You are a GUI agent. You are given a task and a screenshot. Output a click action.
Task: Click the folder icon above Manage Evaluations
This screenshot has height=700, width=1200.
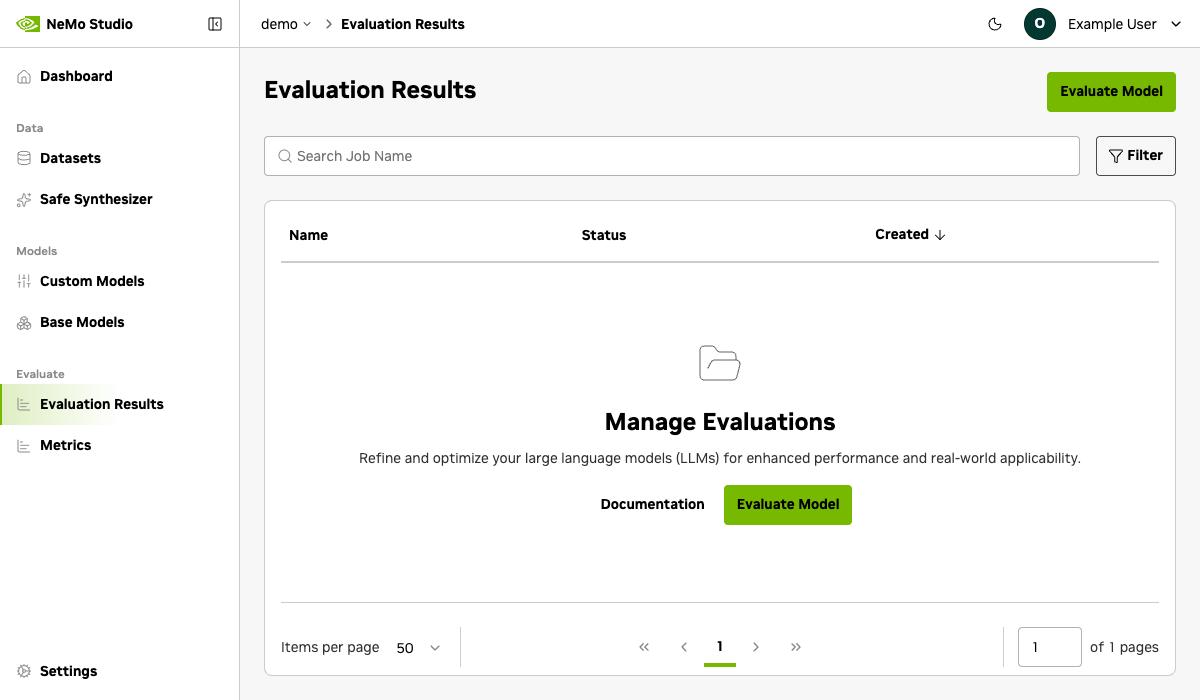click(719, 362)
